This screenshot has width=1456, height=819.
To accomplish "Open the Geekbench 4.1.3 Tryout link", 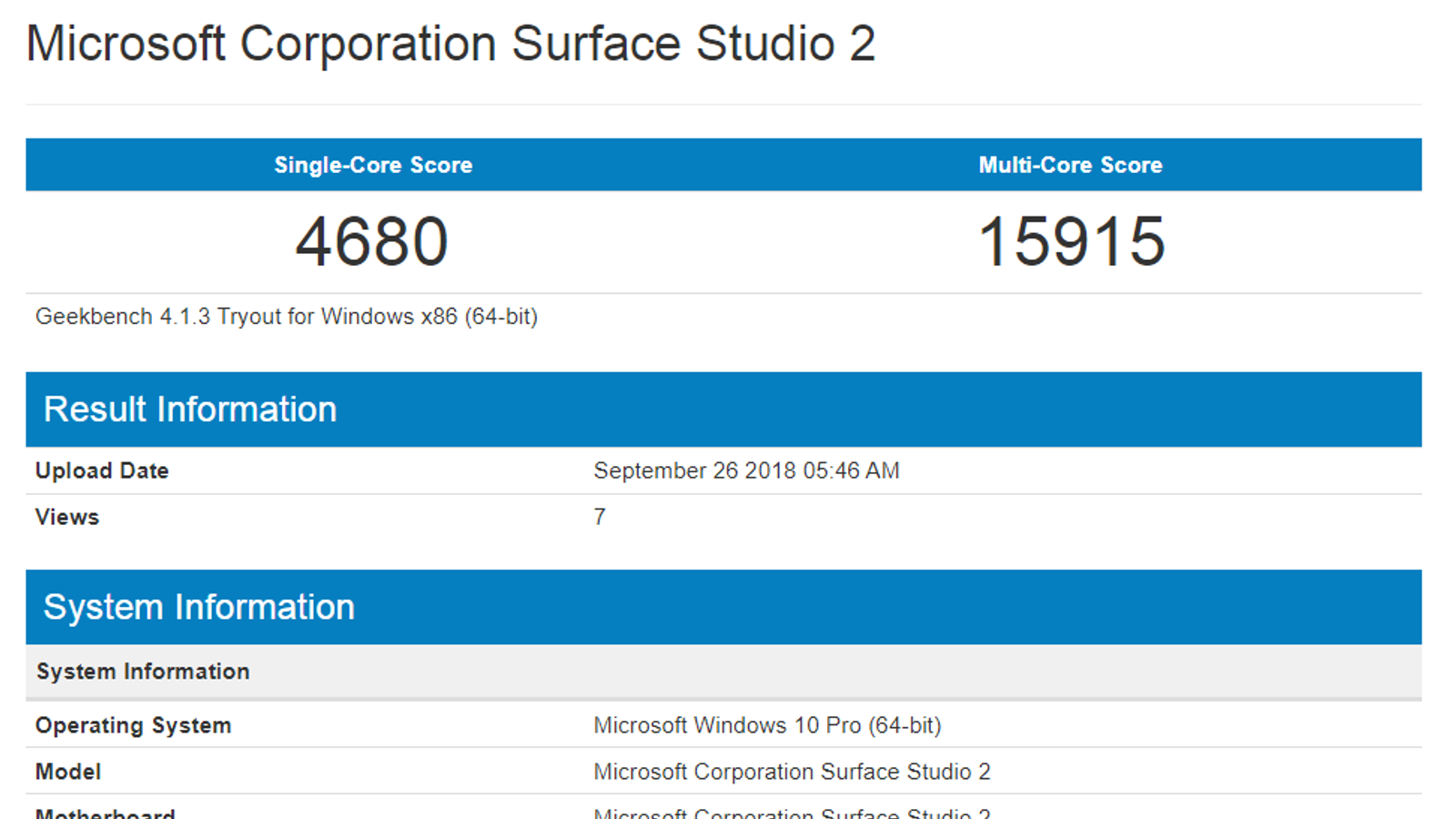I will 287,316.
